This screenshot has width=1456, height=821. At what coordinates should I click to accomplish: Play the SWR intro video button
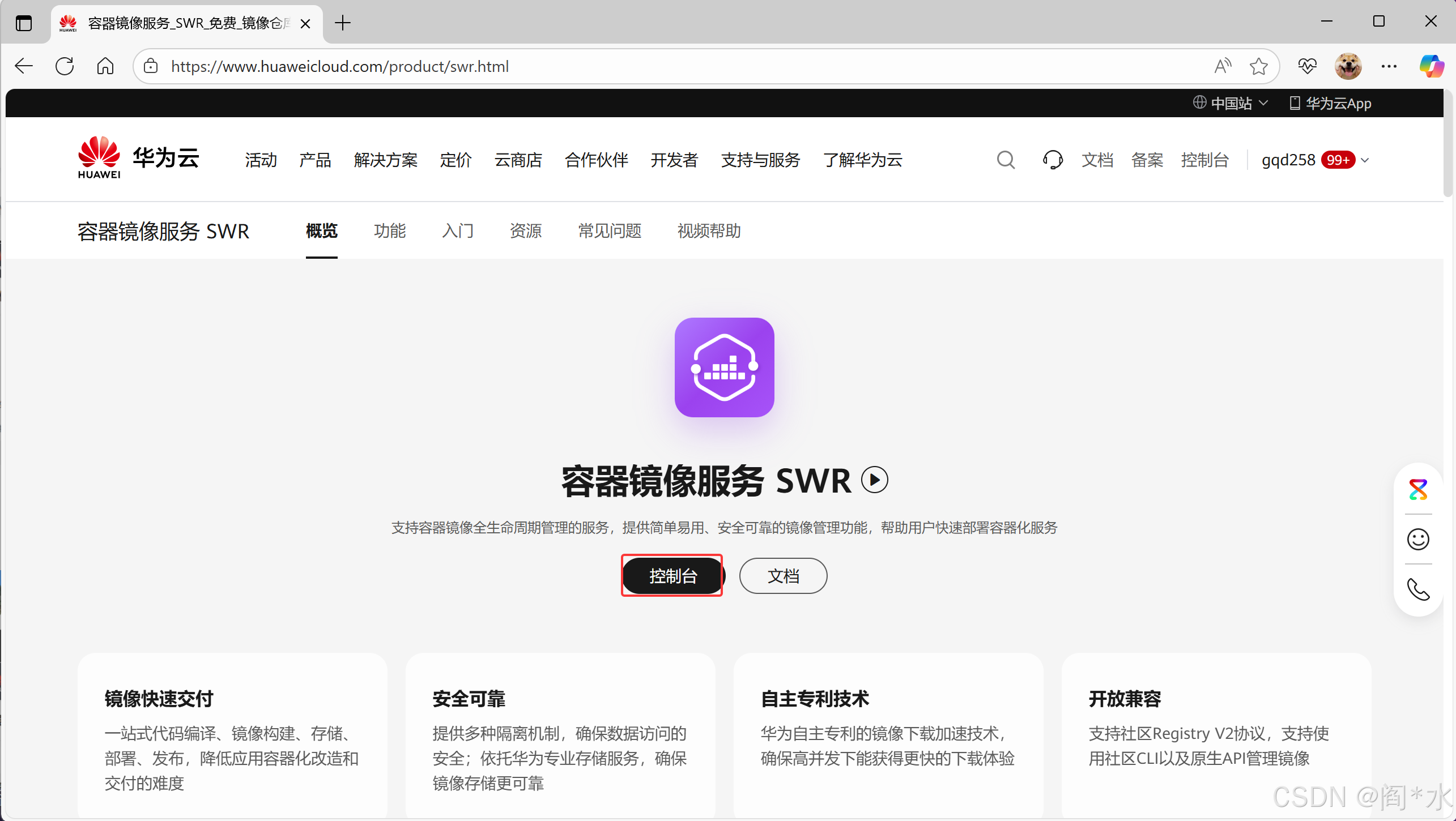[874, 480]
